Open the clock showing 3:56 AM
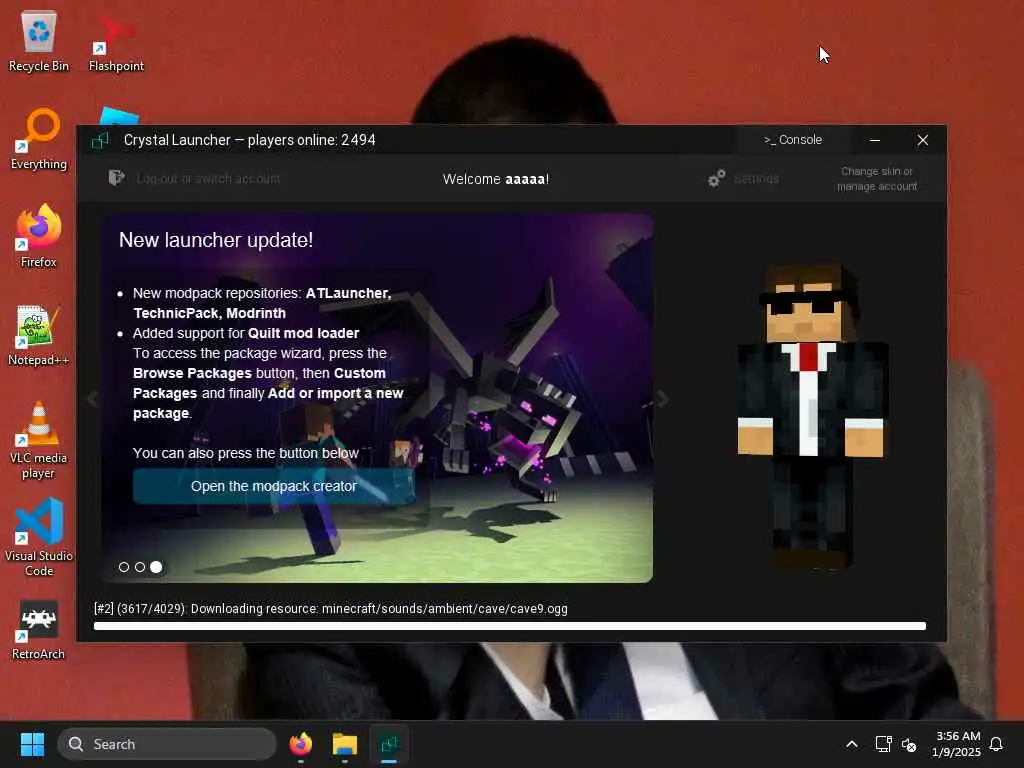The image size is (1024, 768). click(957, 744)
